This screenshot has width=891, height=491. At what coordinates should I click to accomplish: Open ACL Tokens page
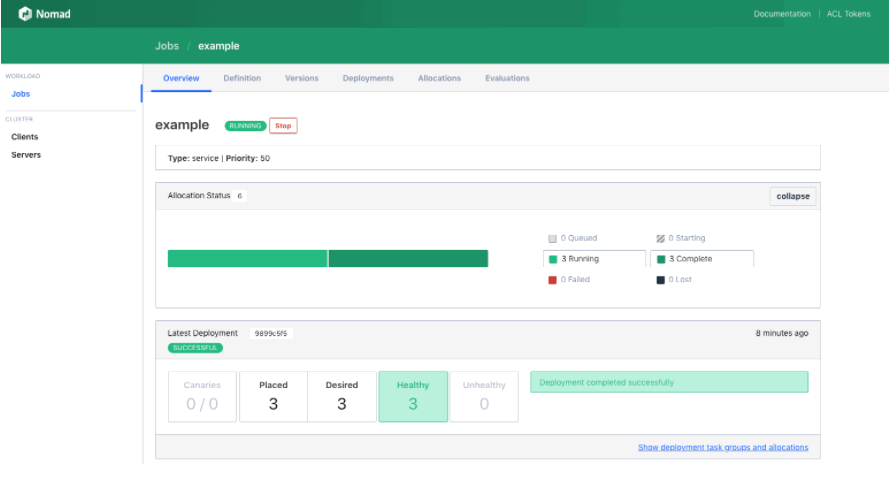[848, 14]
